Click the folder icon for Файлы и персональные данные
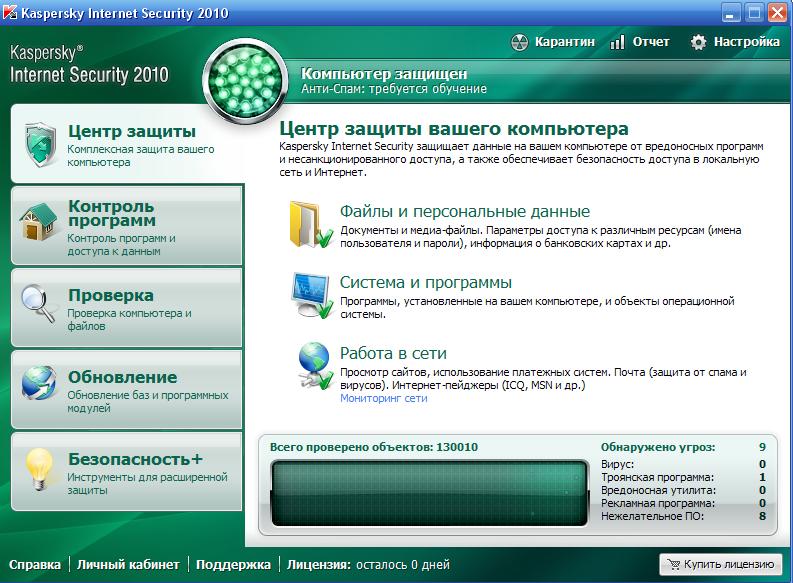The width and height of the screenshot is (793, 583). (x=311, y=224)
